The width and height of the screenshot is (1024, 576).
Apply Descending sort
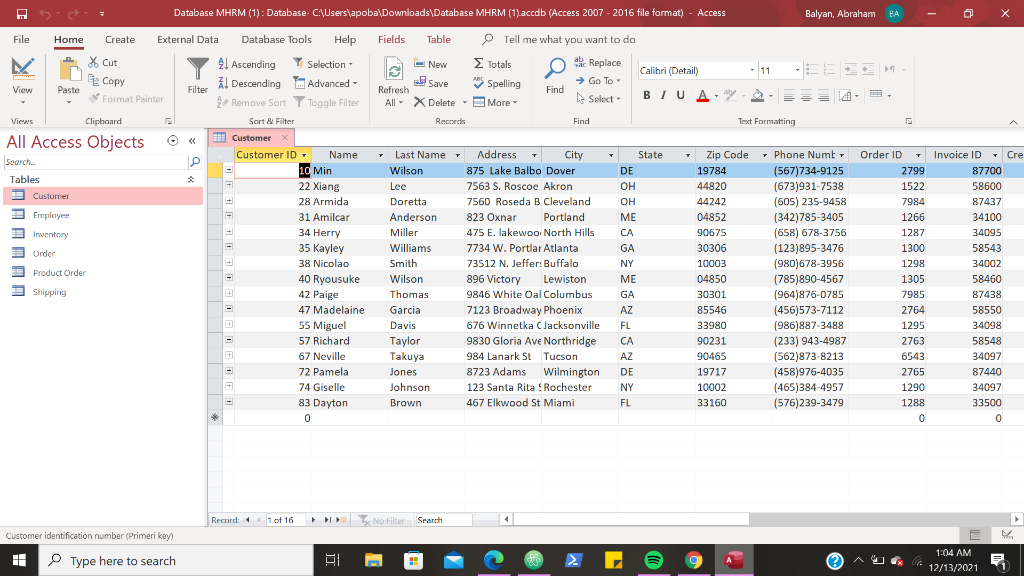pos(249,83)
